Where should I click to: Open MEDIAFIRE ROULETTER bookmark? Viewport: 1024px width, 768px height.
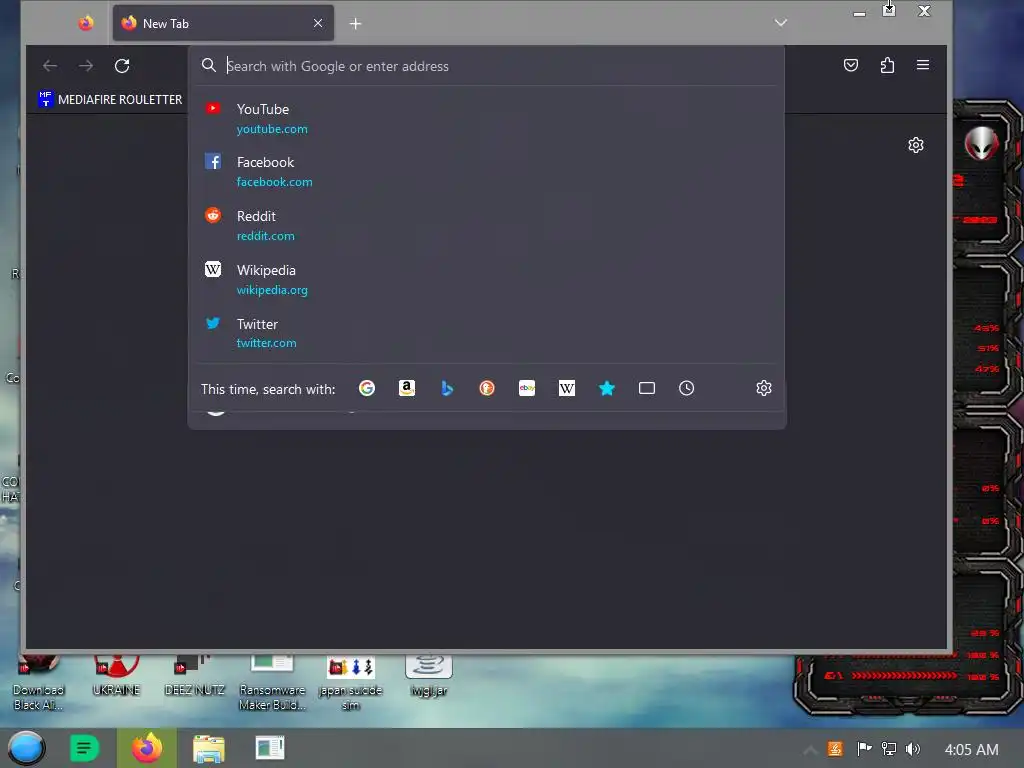pos(110,99)
